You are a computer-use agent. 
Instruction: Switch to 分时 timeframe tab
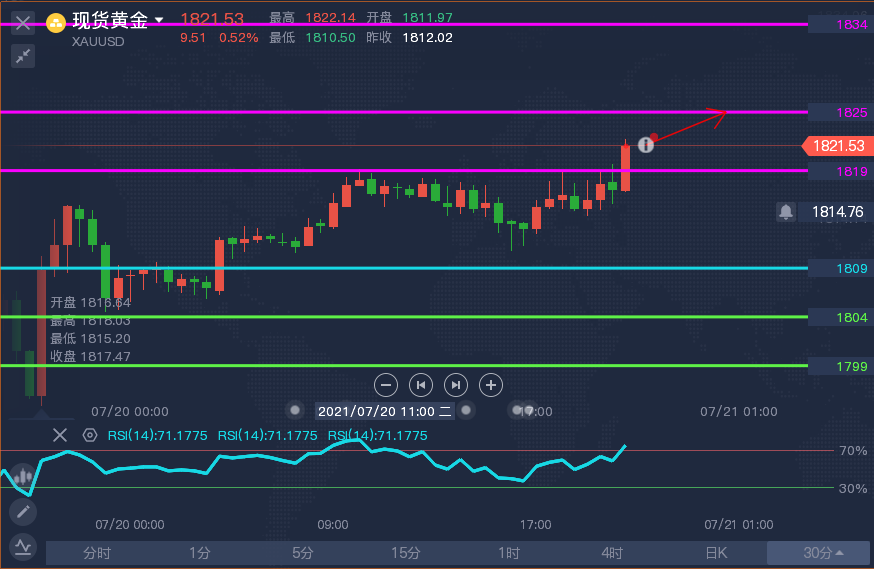(97, 553)
